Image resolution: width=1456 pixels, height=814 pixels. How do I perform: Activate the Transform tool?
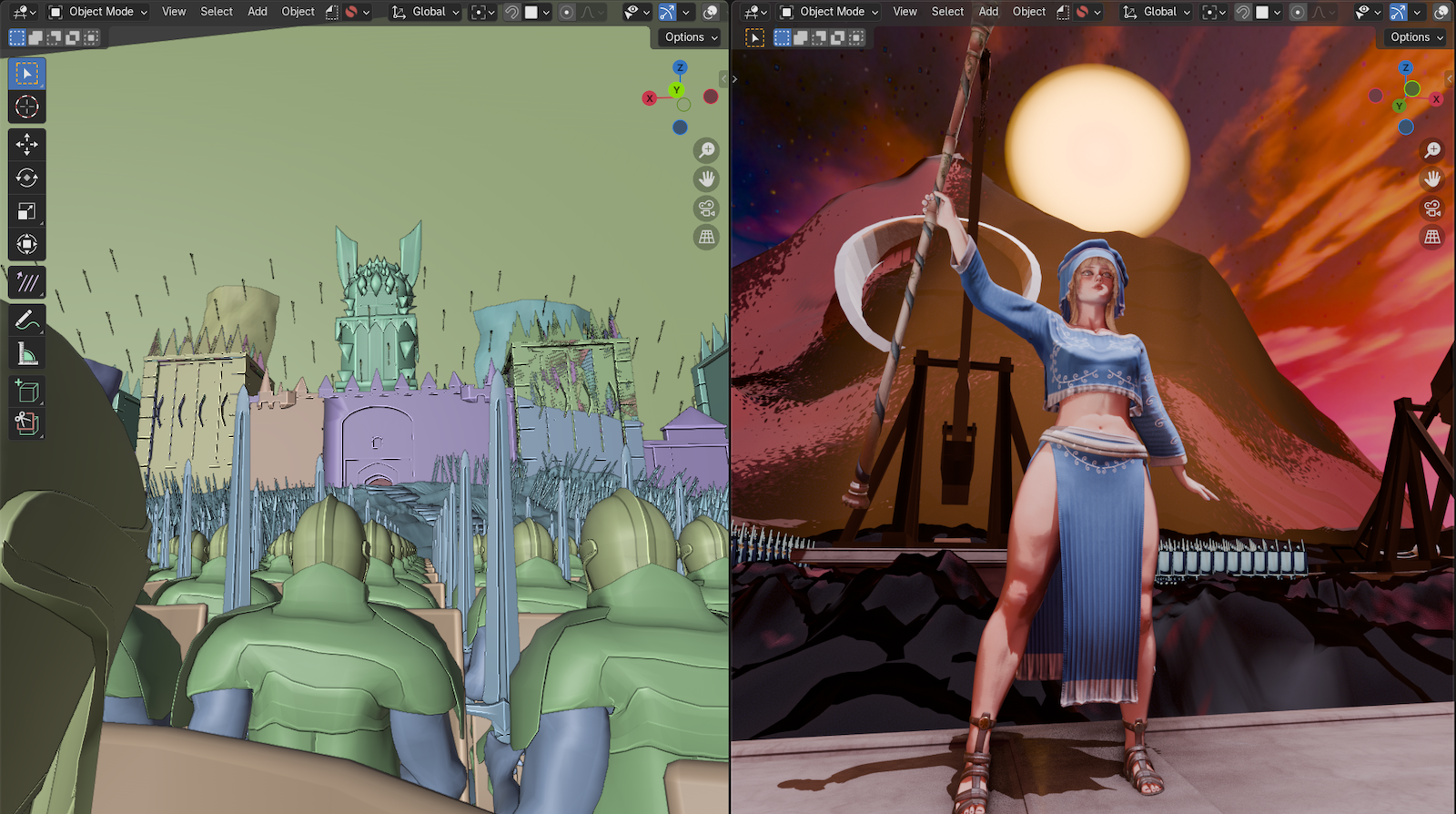pos(26,244)
